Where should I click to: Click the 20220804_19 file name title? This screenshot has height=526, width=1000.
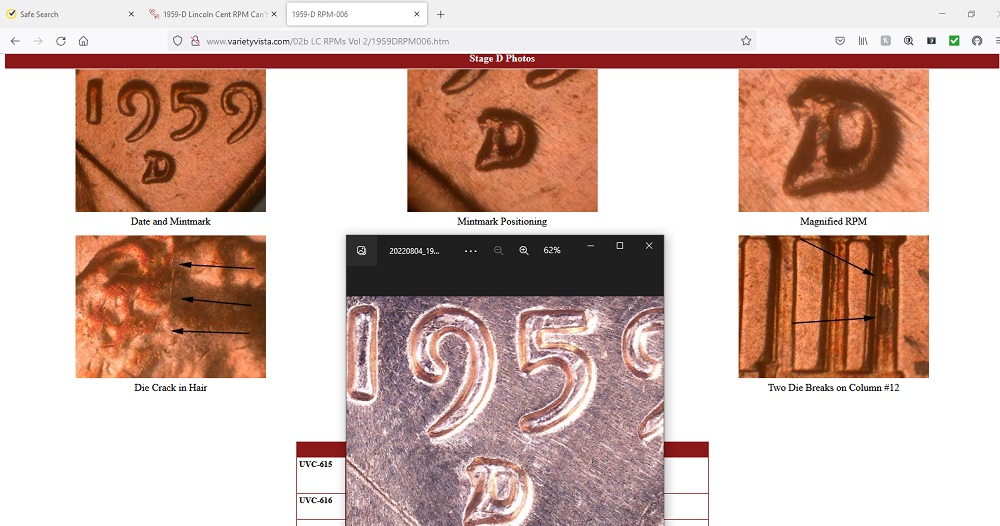pyautogui.click(x=415, y=251)
